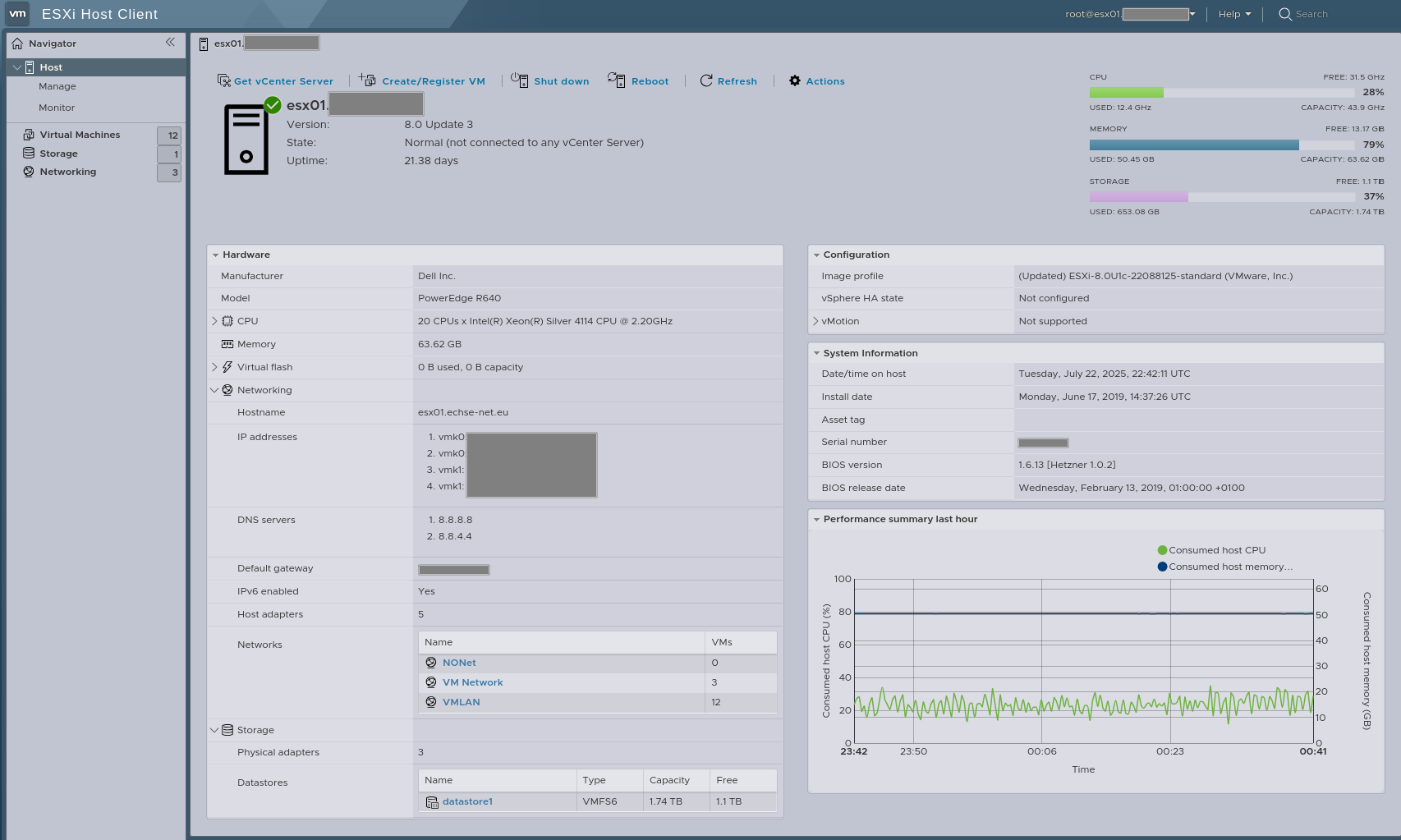Click the Storage icon in Hardware panel
The width and height of the screenshot is (1401, 840).
pyautogui.click(x=227, y=730)
